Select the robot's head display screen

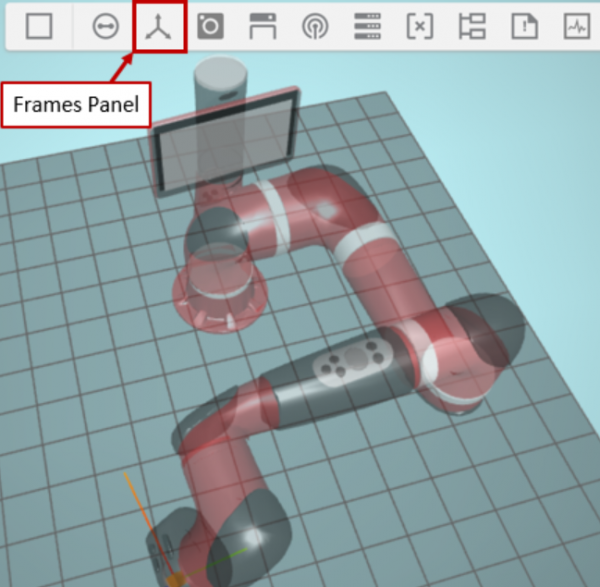tap(226, 142)
